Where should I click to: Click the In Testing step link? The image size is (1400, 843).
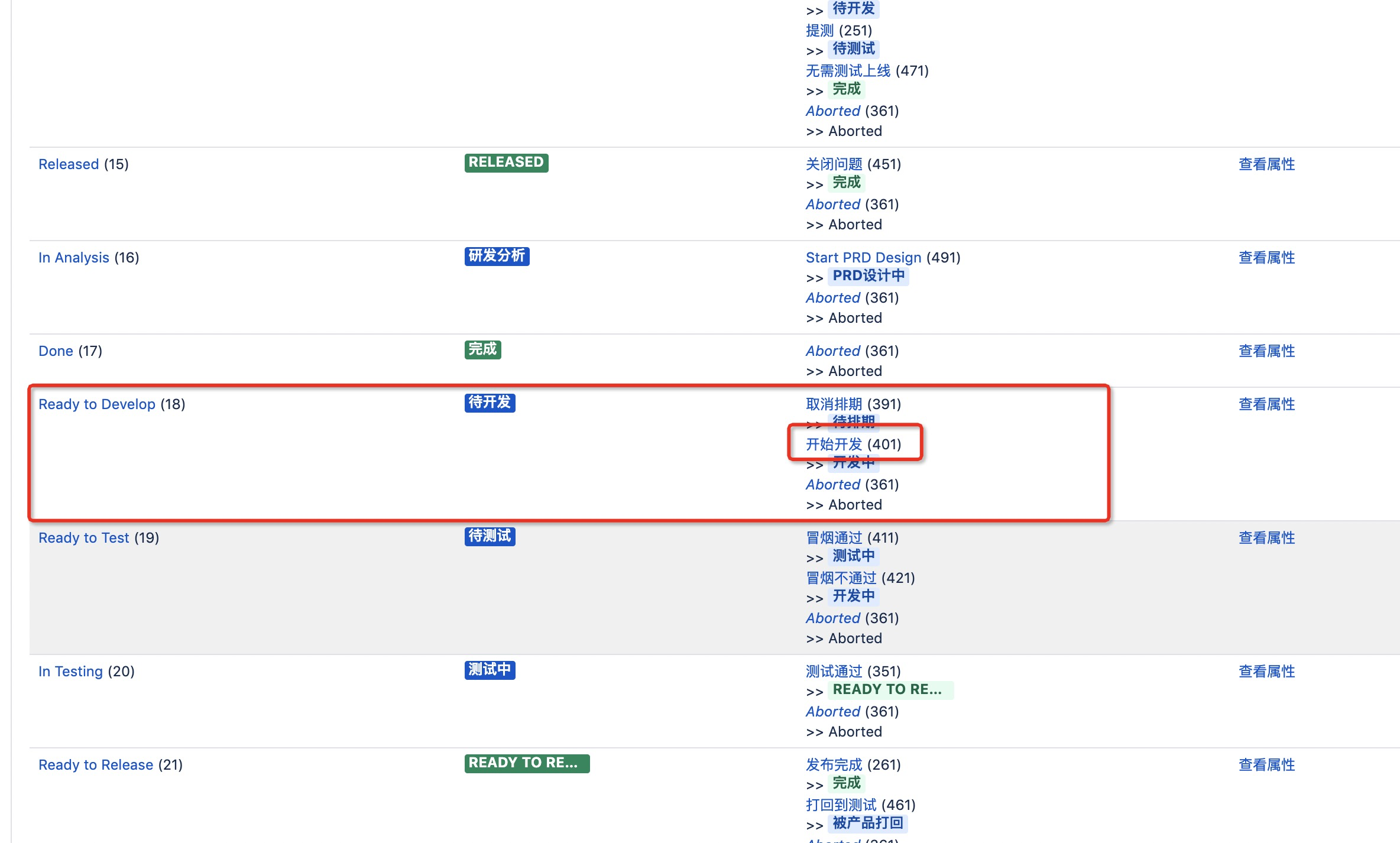[x=70, y=672]
